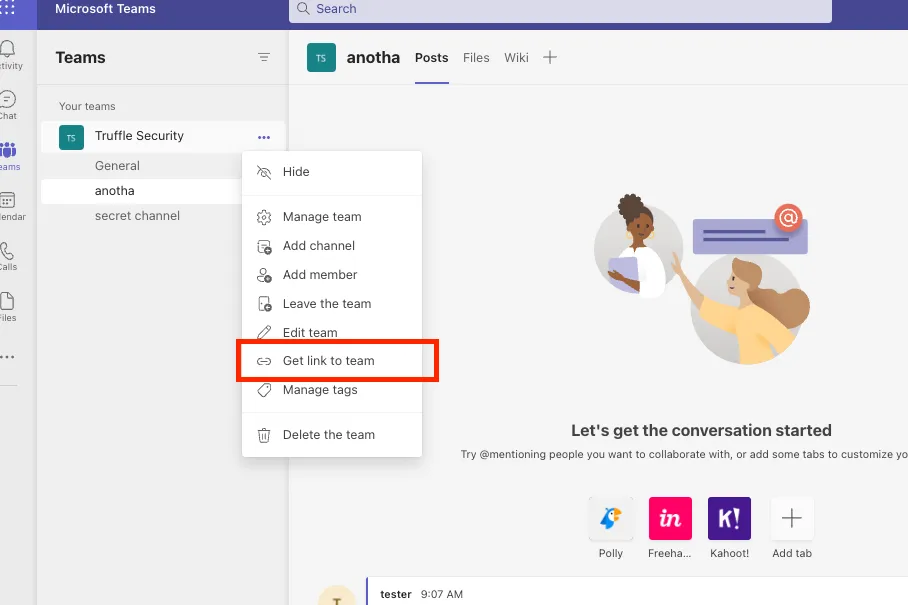This screenshot has height=605, width=908.
Task: Select the Truffle Security team name
Action: [139, 135]
